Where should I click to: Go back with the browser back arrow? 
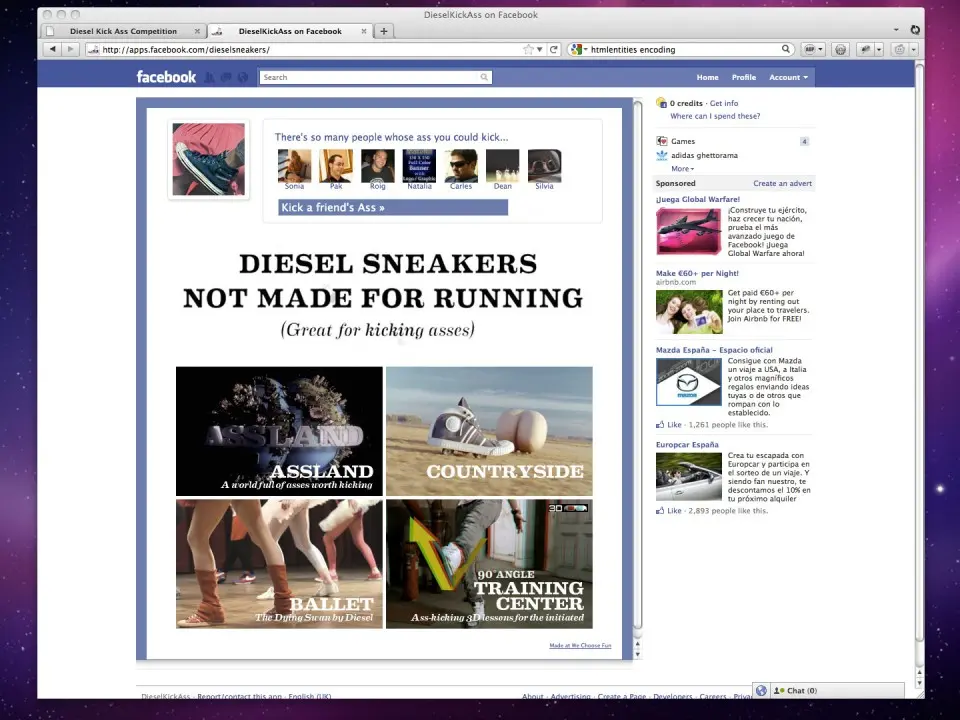[52, 49]
